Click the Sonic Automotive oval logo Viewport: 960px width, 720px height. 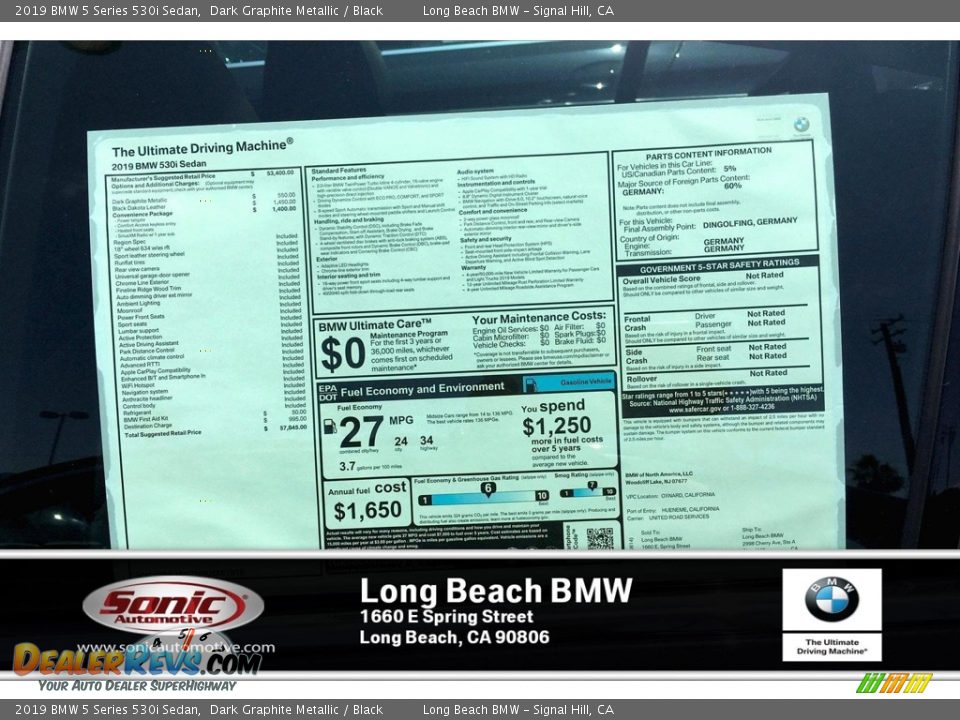point(173,606)
